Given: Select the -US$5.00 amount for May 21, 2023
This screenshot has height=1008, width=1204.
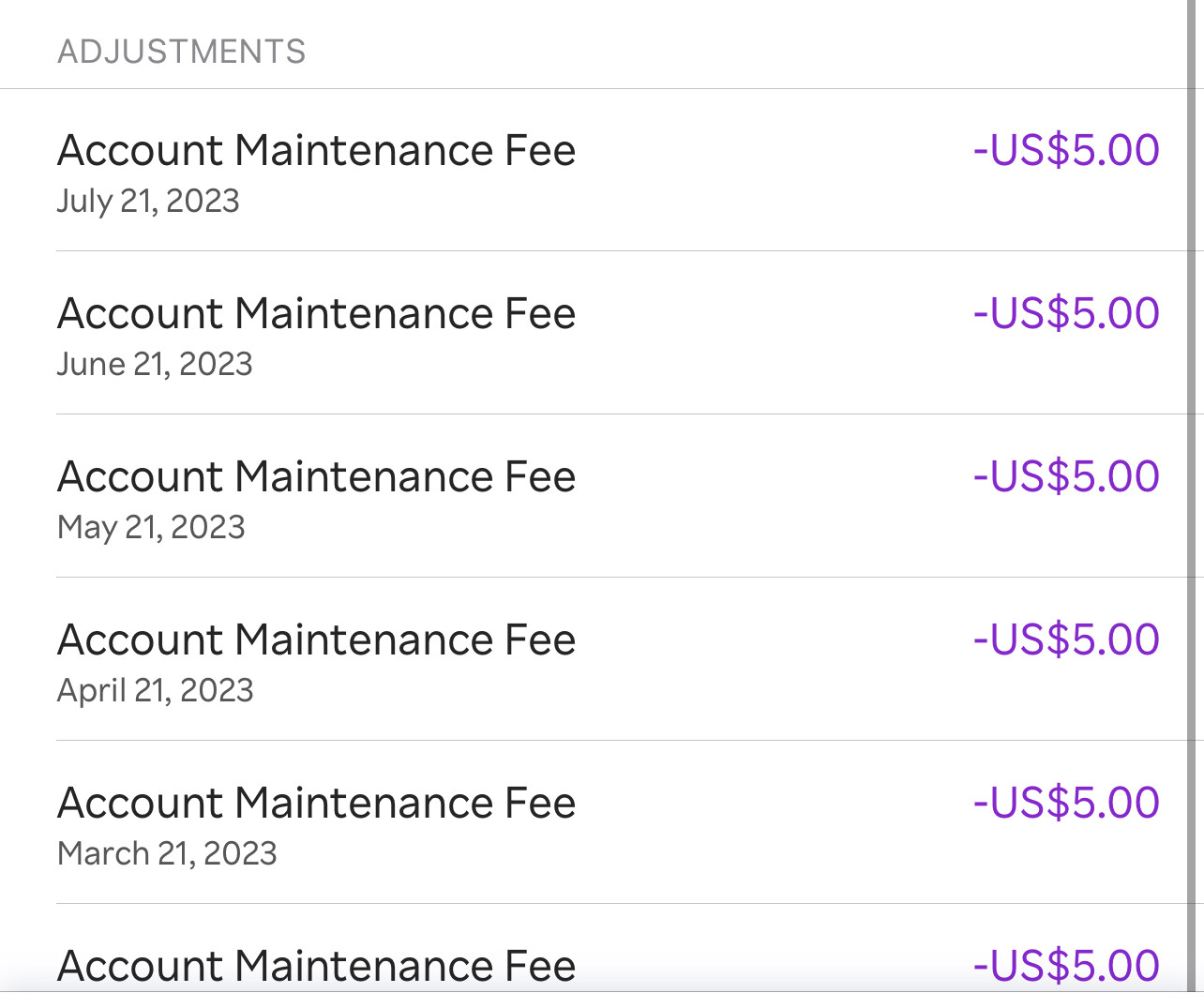Looking at the screenshot, I should (1066, 477).
